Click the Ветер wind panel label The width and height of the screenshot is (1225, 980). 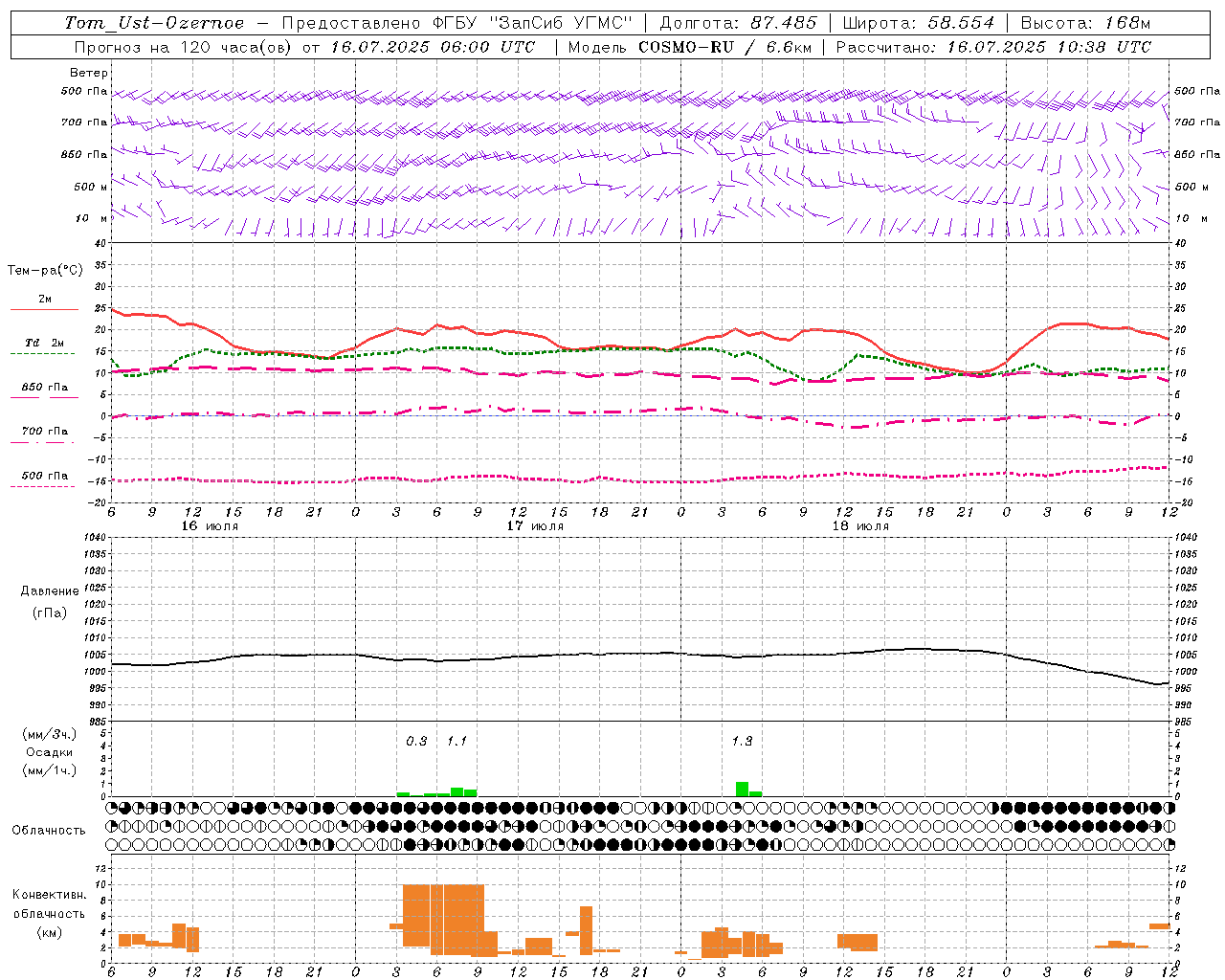(89, 73)
